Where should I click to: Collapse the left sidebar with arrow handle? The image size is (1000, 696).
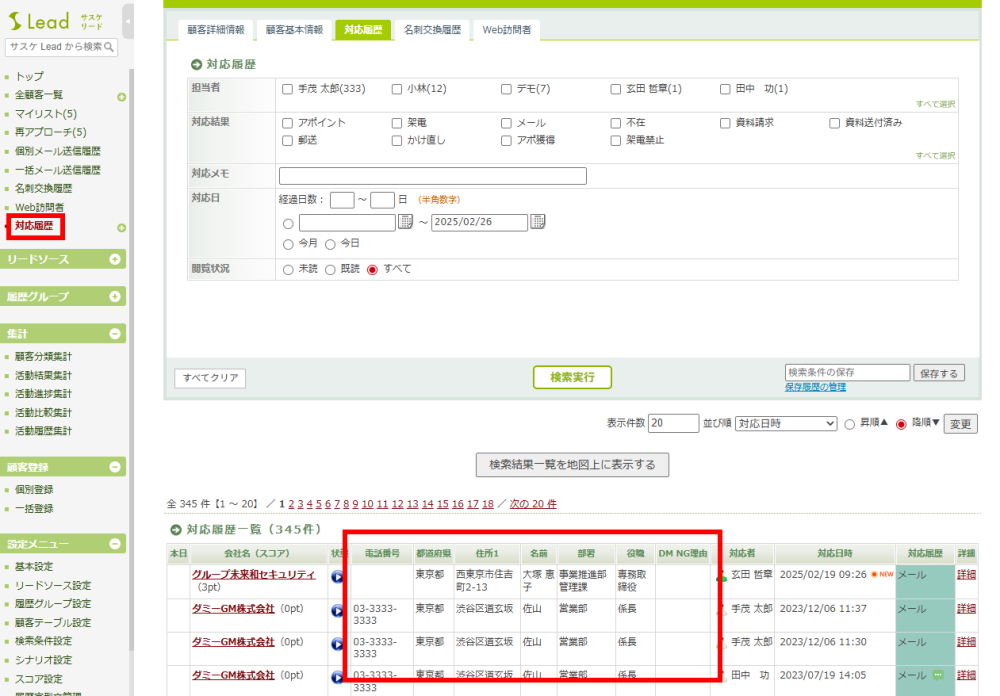[x=128, y=21]
